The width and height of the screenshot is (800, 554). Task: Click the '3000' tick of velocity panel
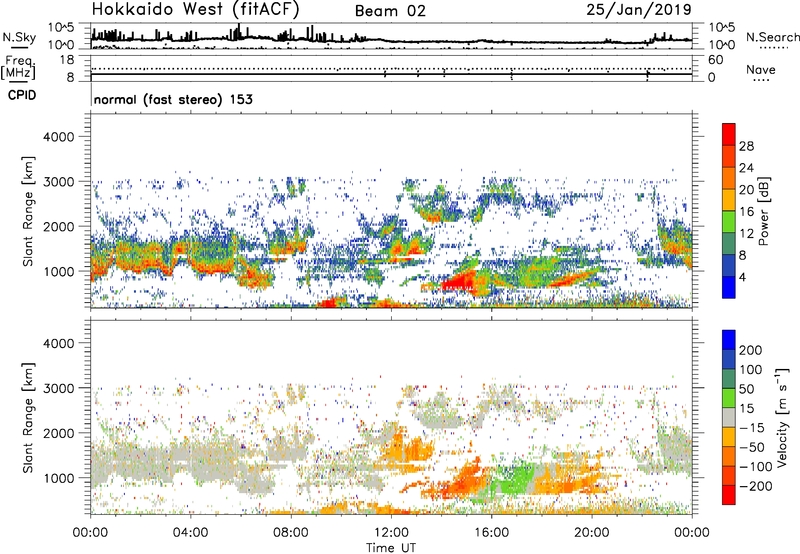pos(59,388)
